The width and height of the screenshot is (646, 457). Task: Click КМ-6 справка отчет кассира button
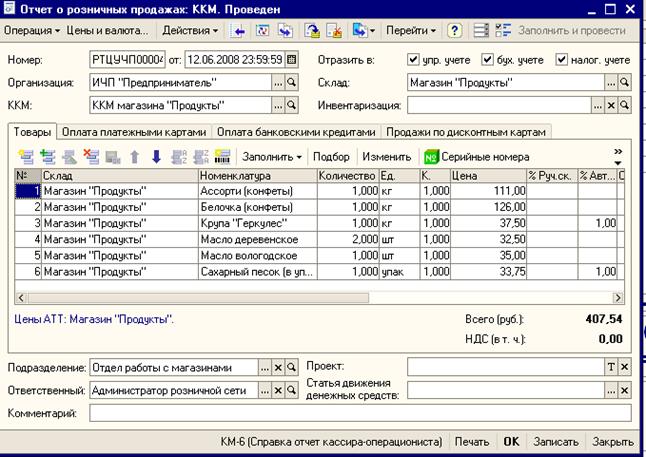(x=331, y=442)
